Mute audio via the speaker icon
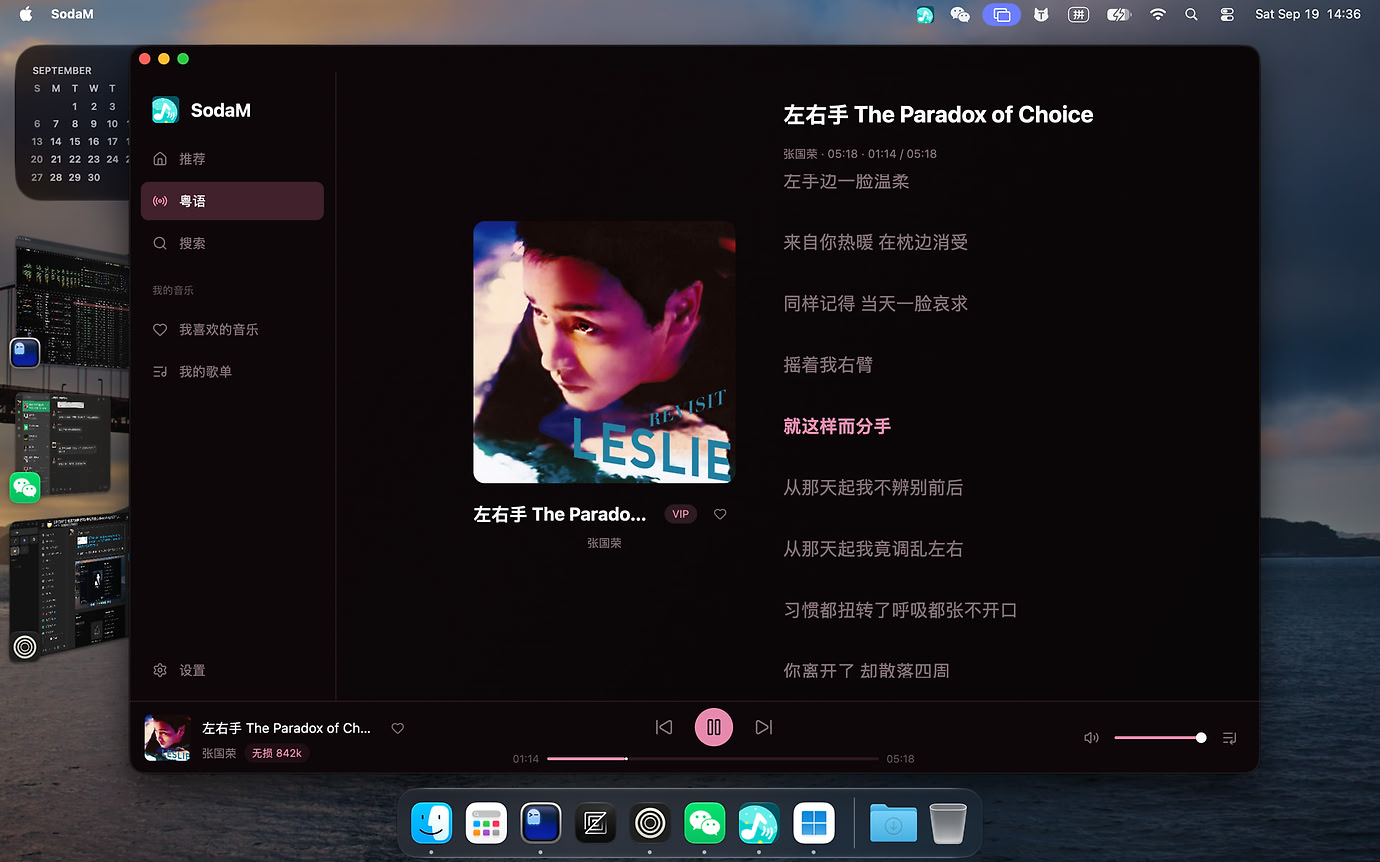Image resolution: width=1380 pixels, height=862 pixels. click(x=1091, y=738)
